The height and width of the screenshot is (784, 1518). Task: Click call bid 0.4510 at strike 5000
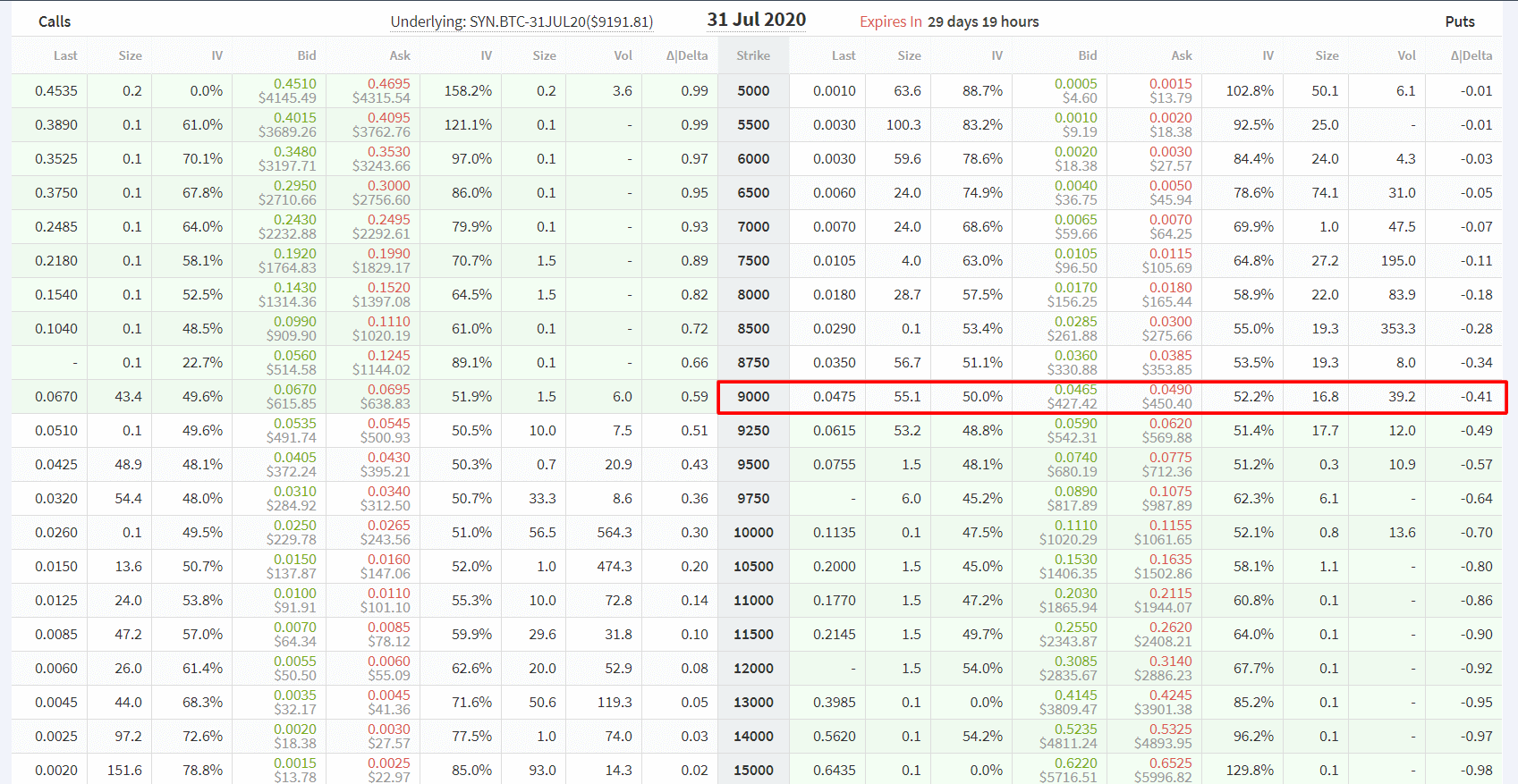point(295,84)
